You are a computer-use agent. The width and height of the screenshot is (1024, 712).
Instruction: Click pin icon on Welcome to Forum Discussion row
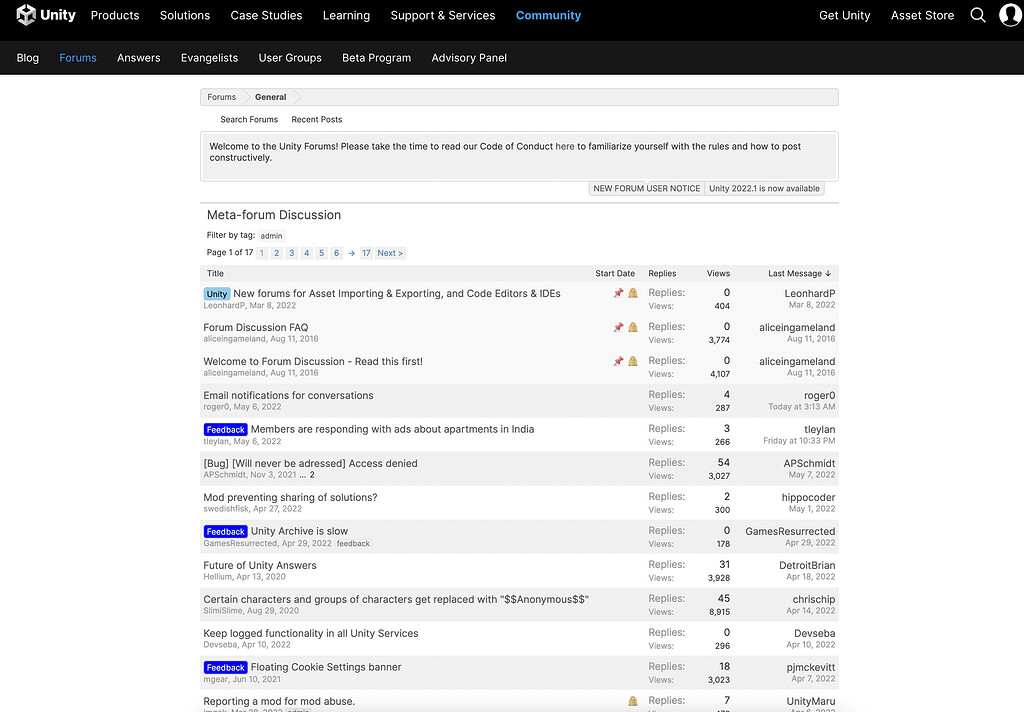(x=618, y=361)
